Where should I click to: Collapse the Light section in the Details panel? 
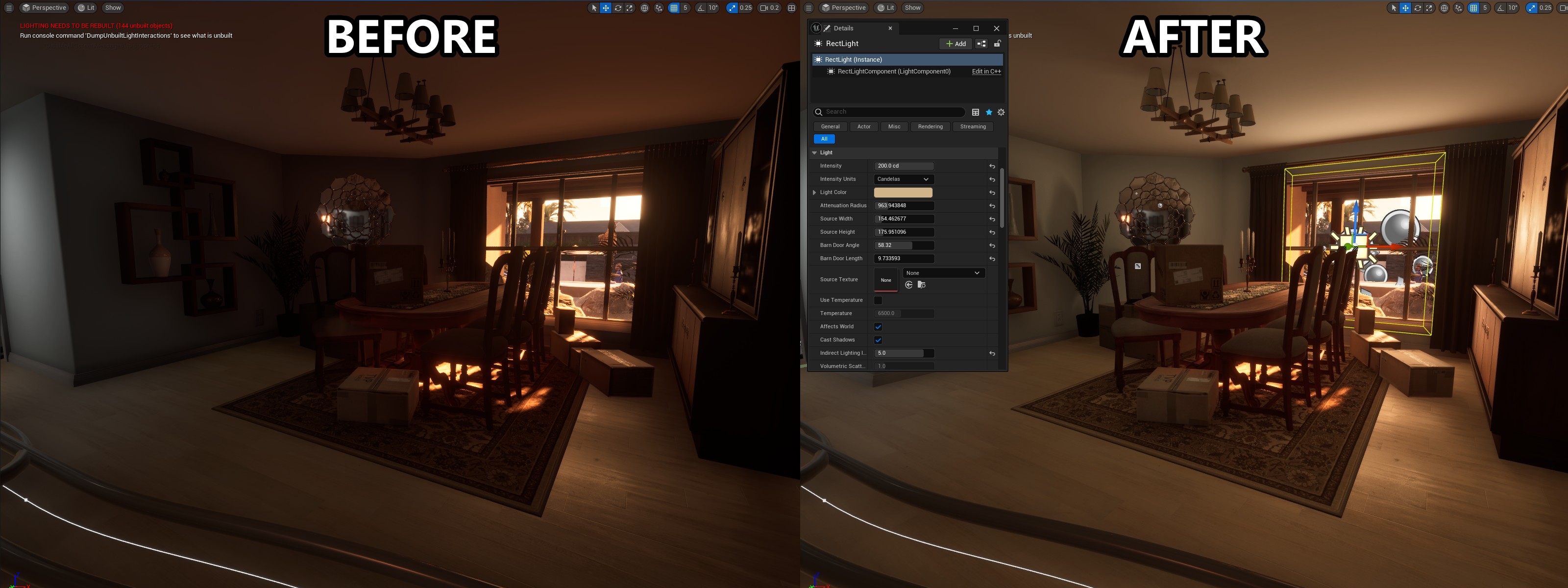pos(815,152)
